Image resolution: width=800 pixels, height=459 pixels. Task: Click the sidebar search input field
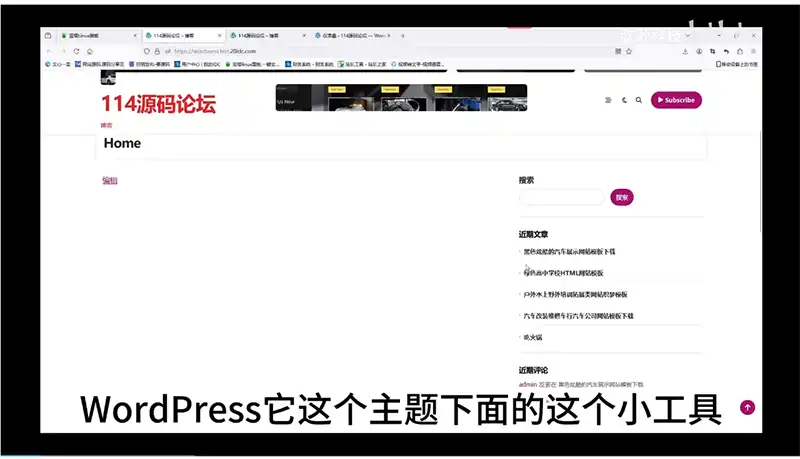(x=561, y=198)
